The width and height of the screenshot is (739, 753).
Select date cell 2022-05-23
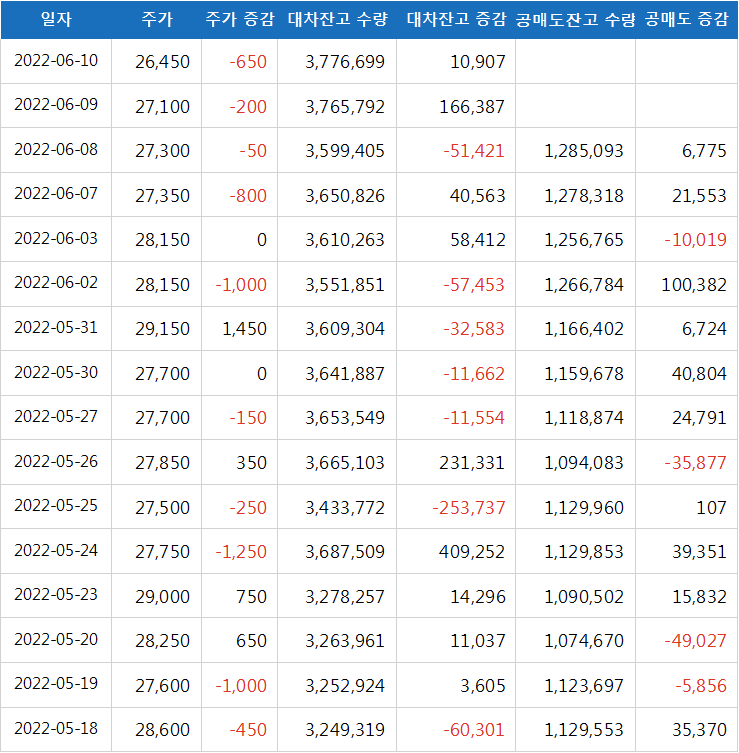(56, 595)
